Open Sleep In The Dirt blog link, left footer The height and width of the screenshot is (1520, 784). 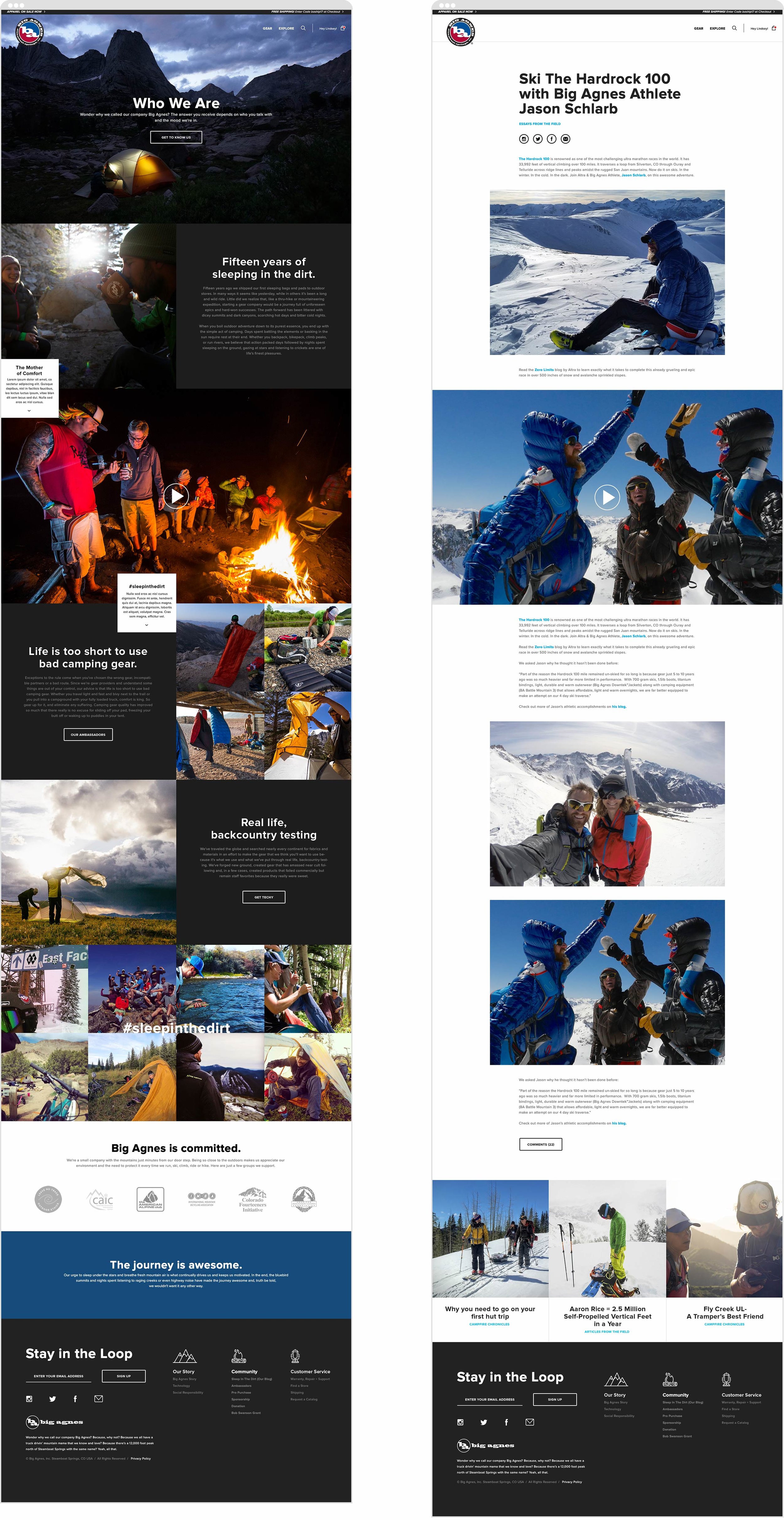click(251, 1379)
